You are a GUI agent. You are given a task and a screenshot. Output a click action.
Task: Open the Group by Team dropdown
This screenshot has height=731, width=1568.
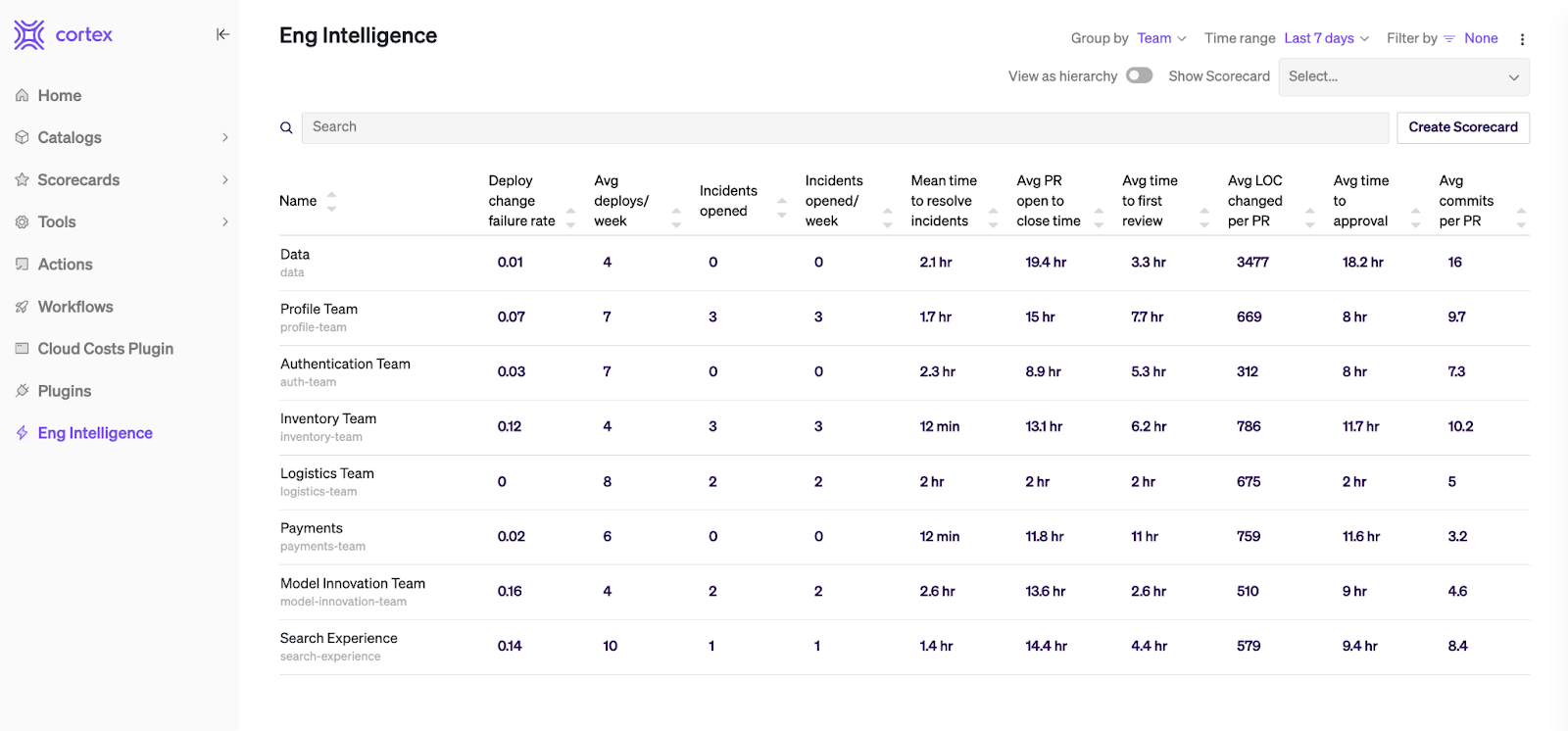point(1161,38)
